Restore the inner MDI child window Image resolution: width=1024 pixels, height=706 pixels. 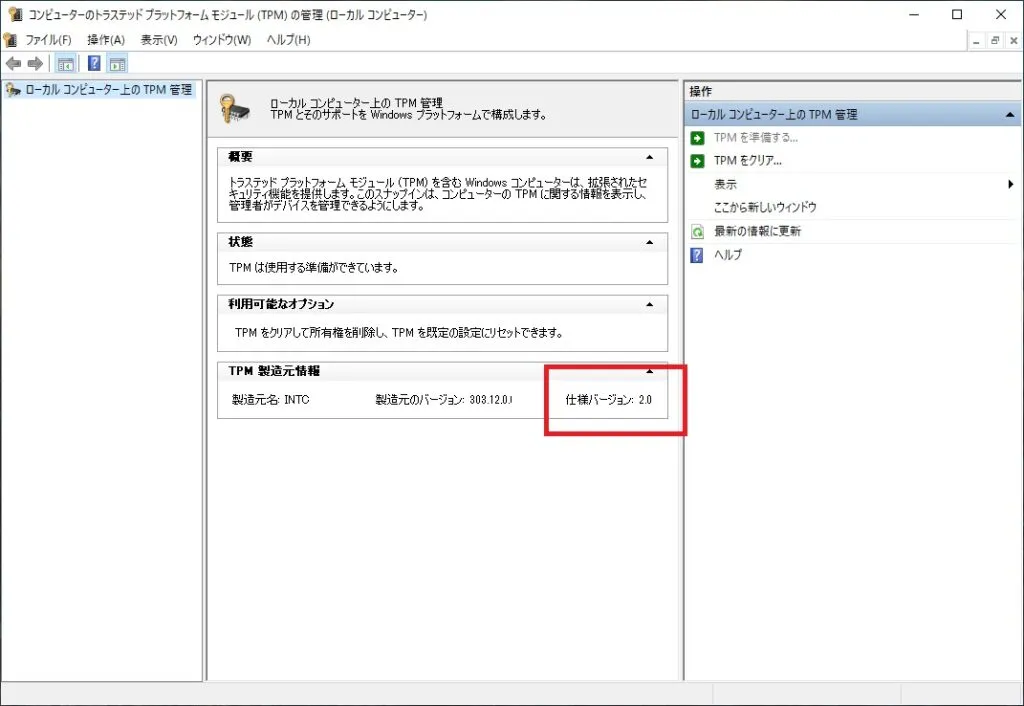tap(995, 41)
